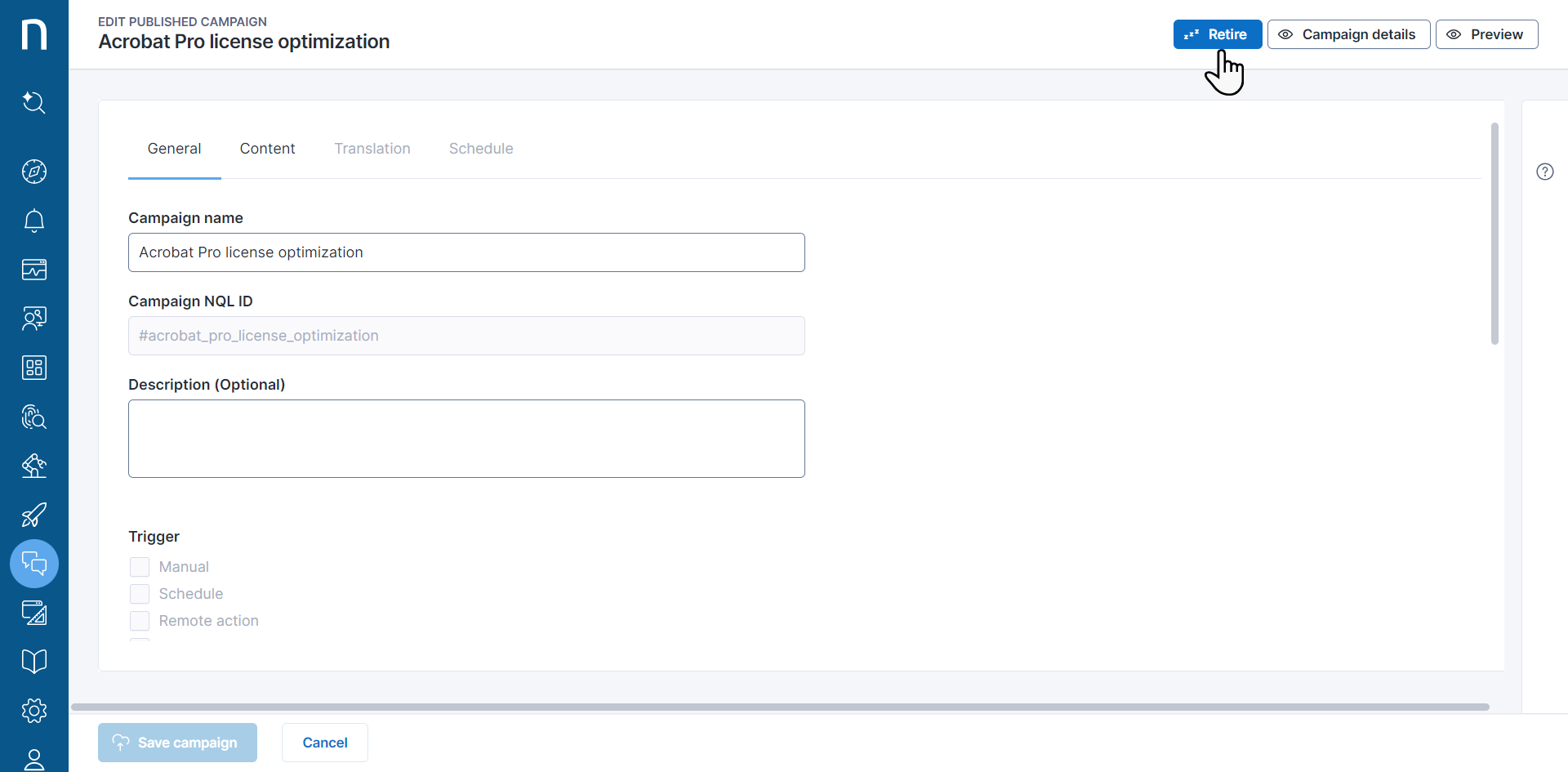Switch to the Content tab
The image size is (1568, 772).
pos(267,149)
